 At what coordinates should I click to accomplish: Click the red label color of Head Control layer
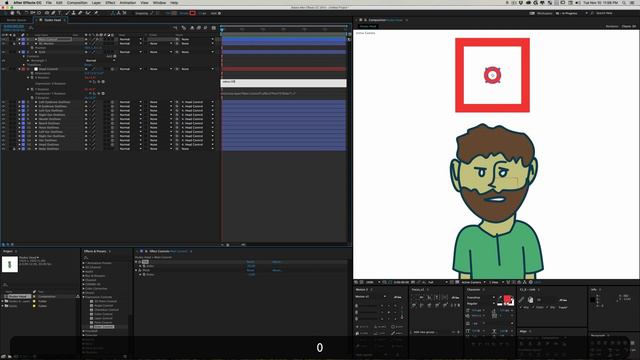coord(23,69)
